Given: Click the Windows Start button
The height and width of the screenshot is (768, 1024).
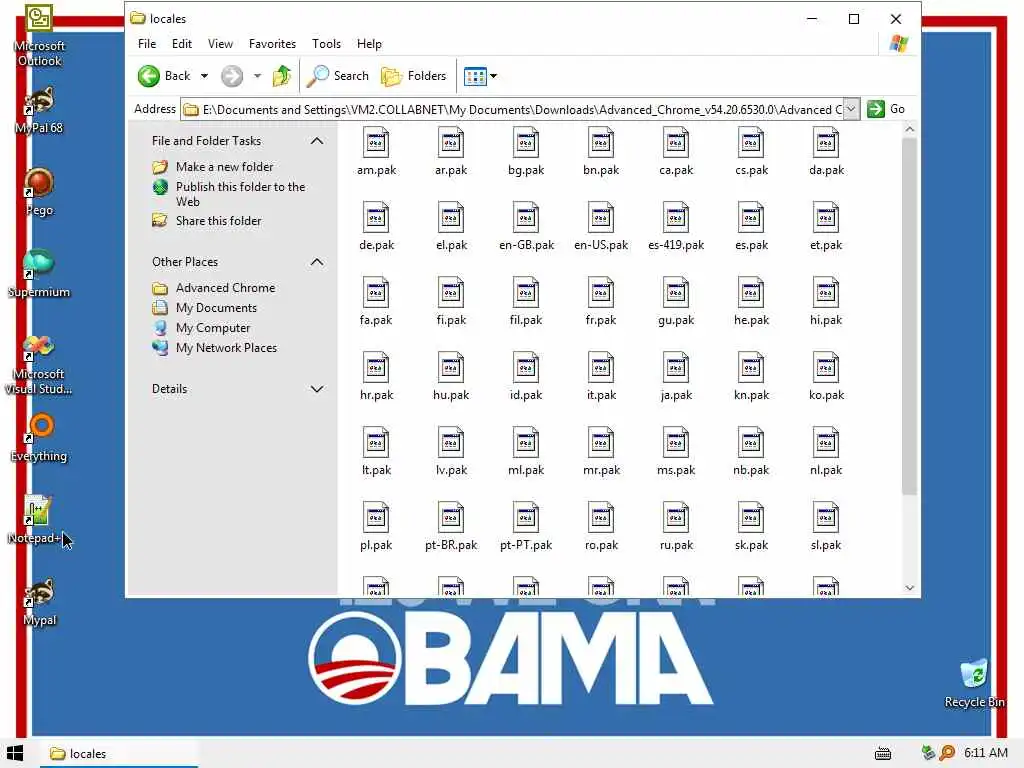Looking at the screenshot, I should (x=15, y=753).
